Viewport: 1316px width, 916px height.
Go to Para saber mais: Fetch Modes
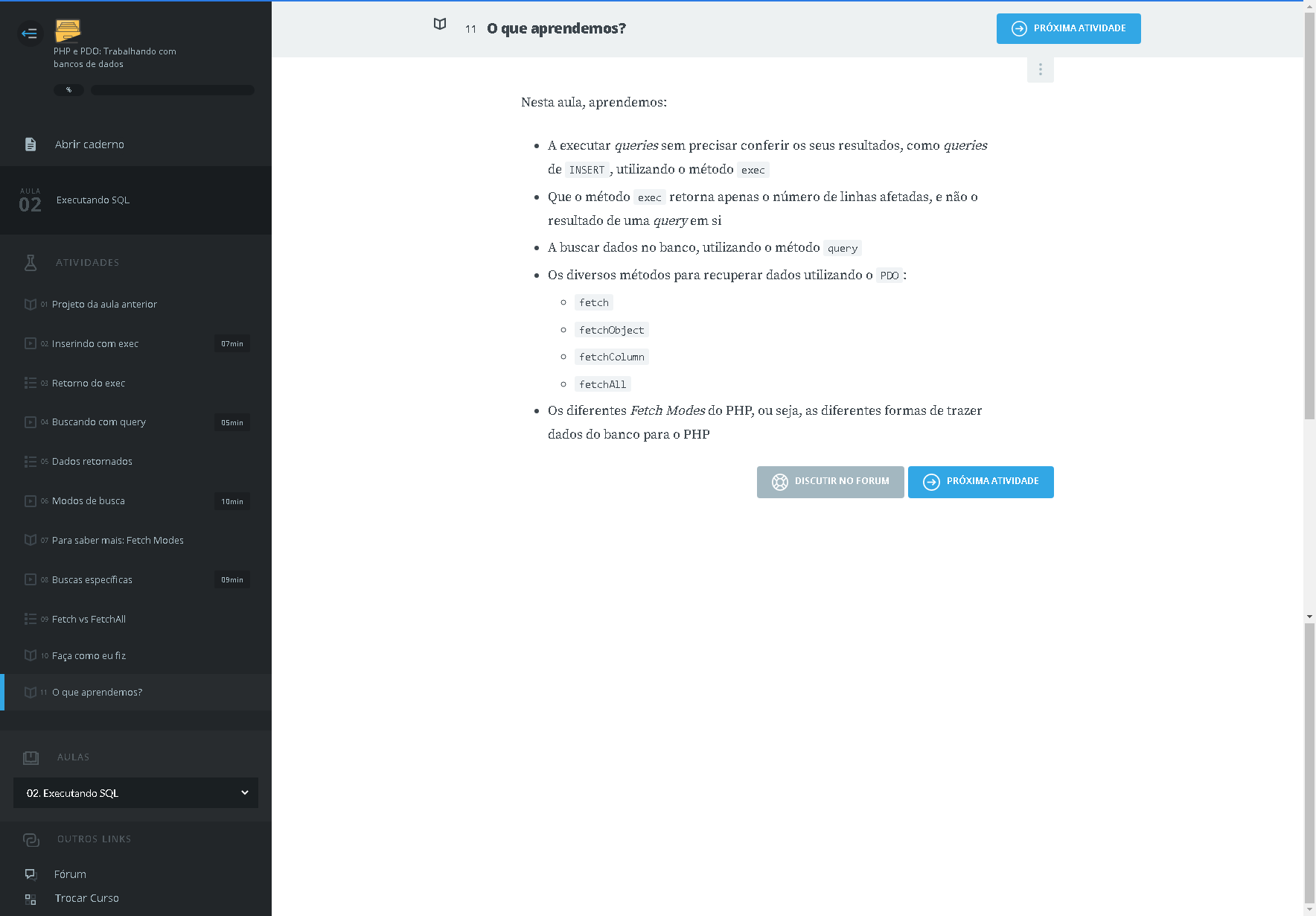(x=118, y=541)
